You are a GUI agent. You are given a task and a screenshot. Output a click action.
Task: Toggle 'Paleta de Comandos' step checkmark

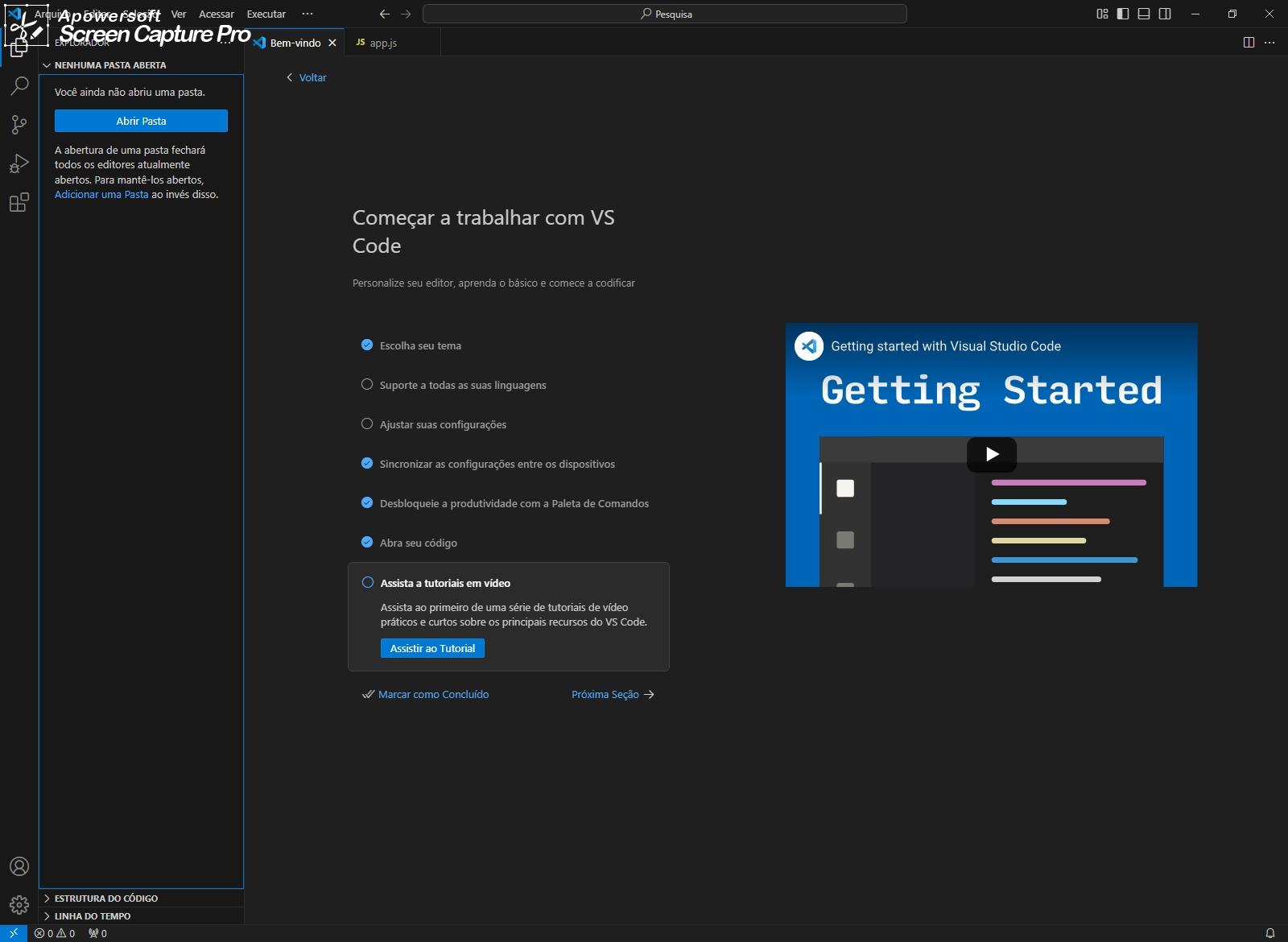tap(367, 502)
